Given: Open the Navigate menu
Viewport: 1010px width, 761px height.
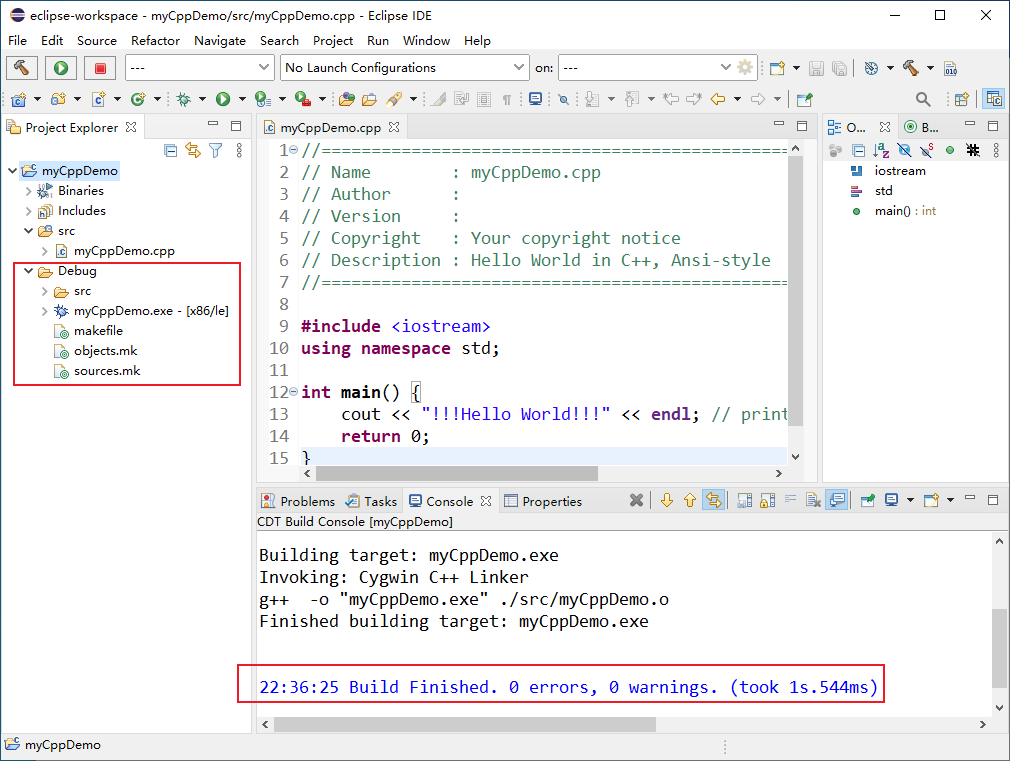Looking at the screenshot, I should [x=220, y=41].
